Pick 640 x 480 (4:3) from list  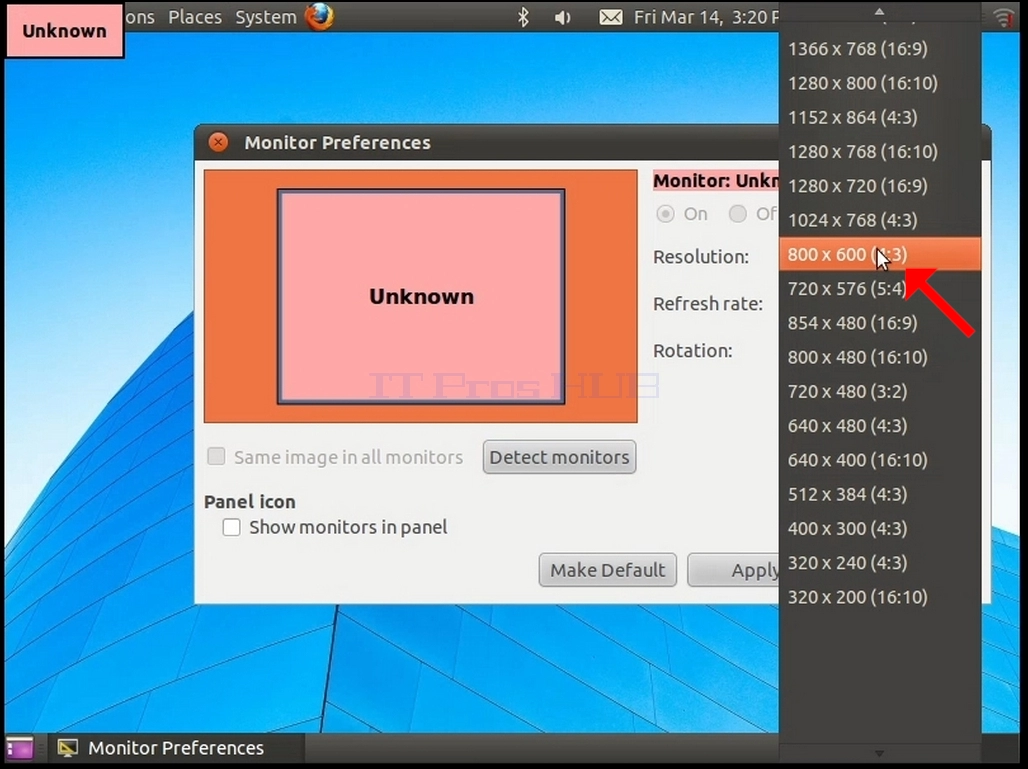880,425
